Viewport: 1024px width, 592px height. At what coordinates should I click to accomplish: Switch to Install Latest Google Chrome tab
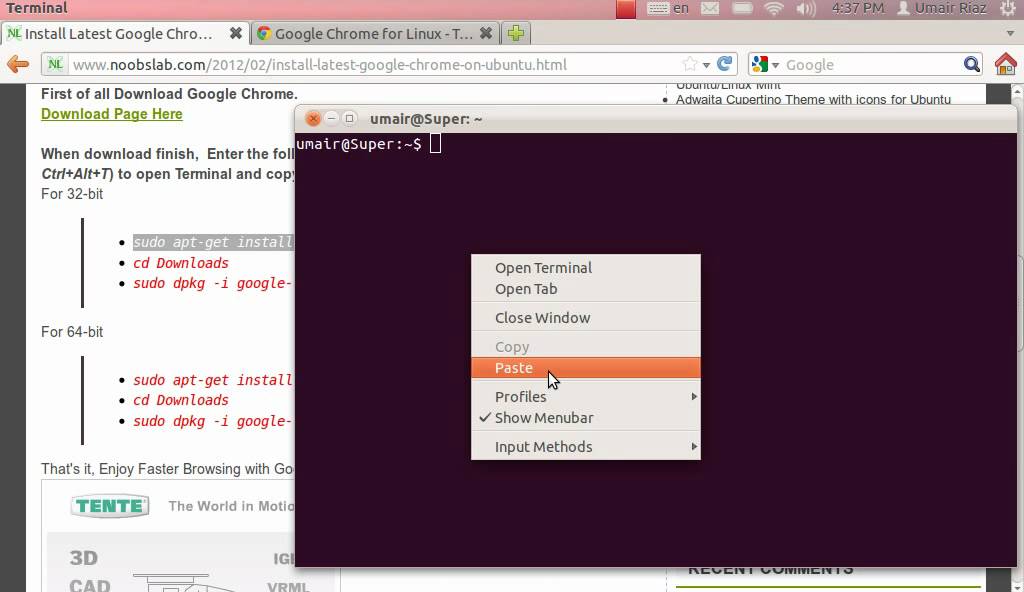(125, 33)
